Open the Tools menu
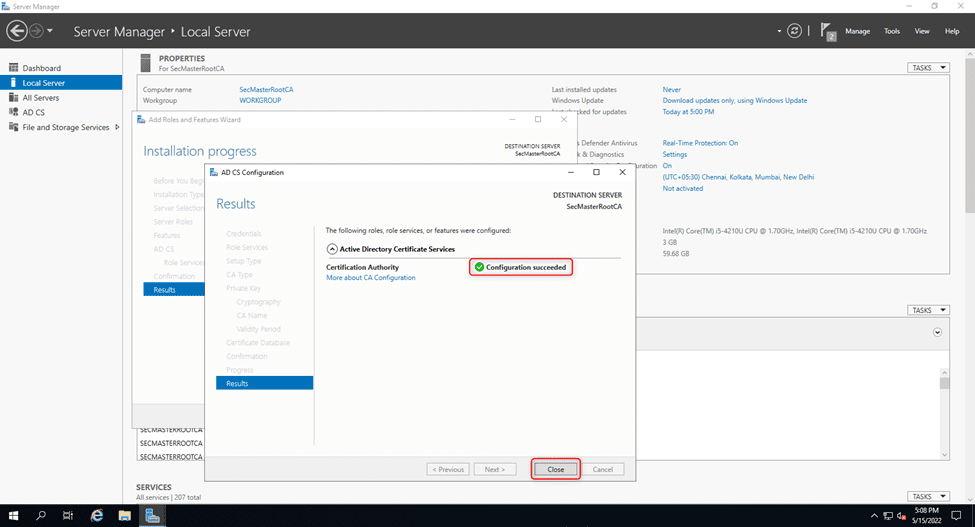Image resolution: width=975 pixels, height=527 pixels. tap(892, 31)
